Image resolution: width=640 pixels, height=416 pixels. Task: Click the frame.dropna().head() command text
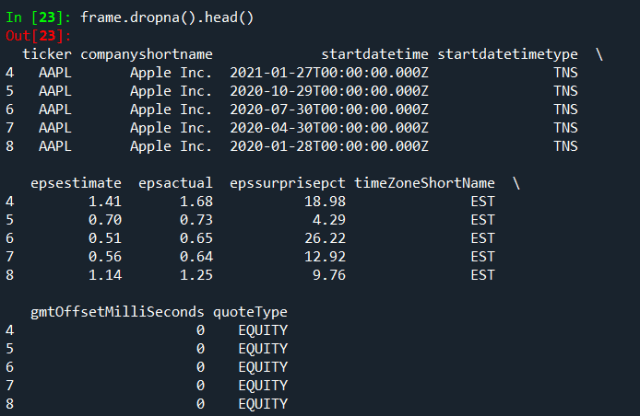[x=167, y=18]
